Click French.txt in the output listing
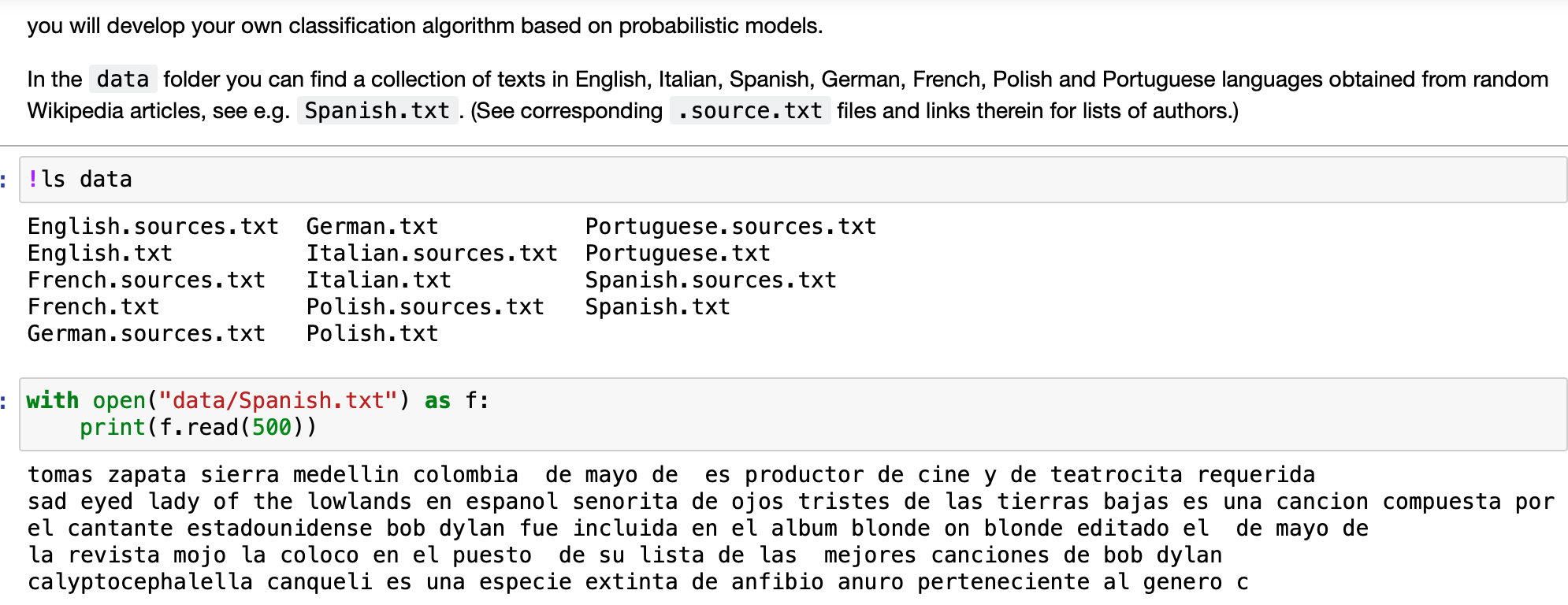 coord(93,307)
